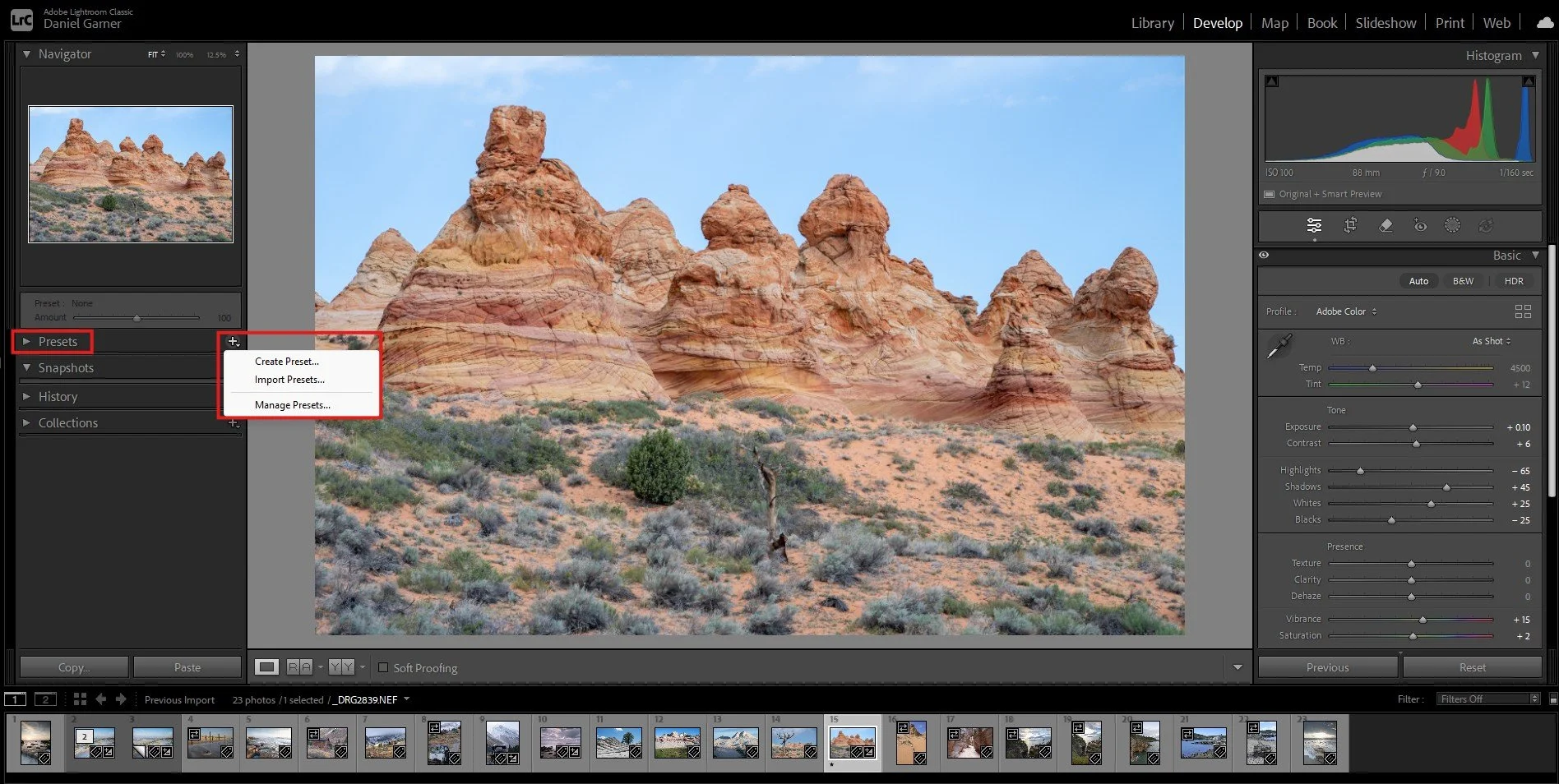Open Grid view from filmstrip bar
This screenshot has width=1559, height=784.
[80, 699]
